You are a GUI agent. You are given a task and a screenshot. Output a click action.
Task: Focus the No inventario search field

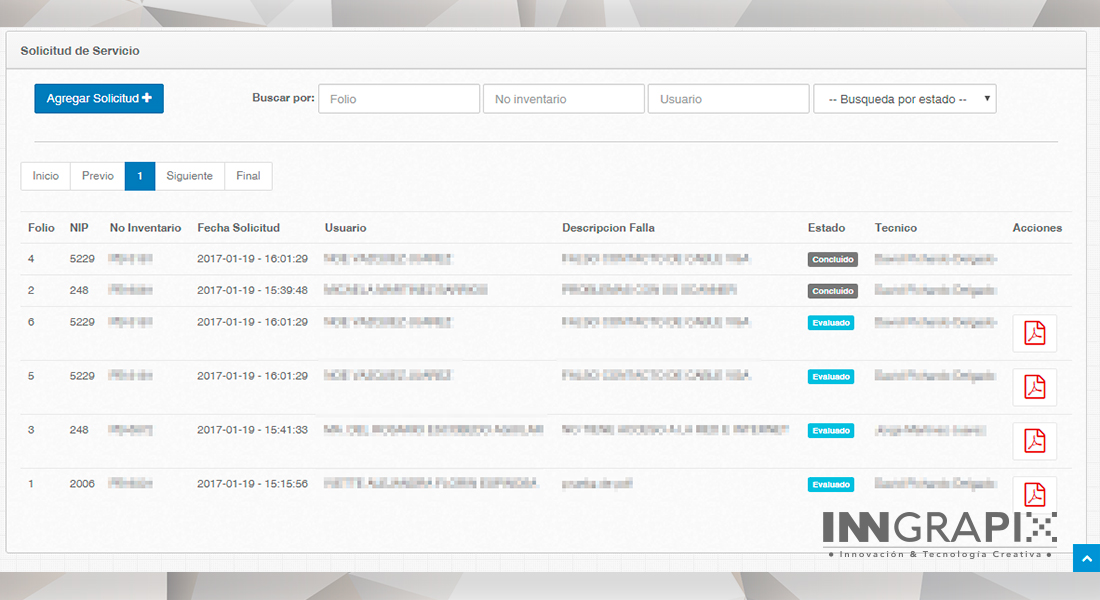(x=563, y=99)
